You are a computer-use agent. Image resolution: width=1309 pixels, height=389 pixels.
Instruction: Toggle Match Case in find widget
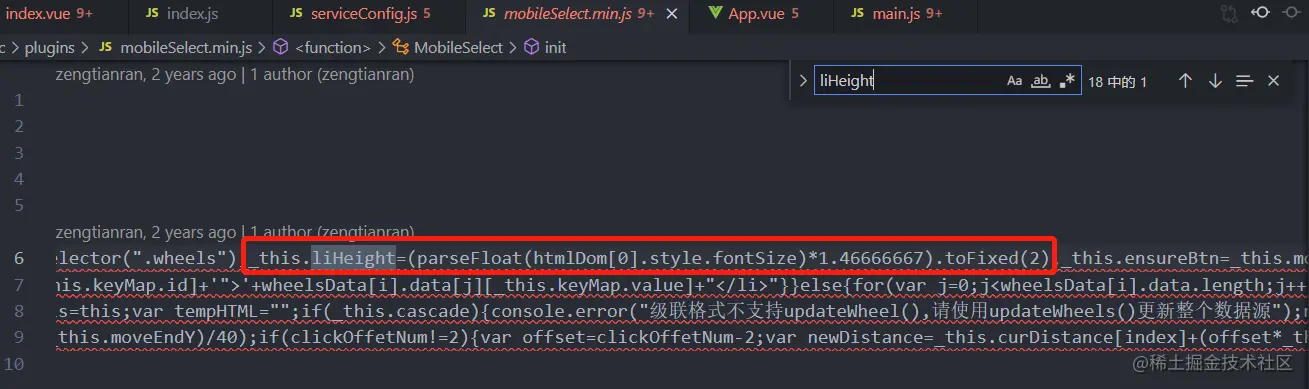coord(1014,81)
